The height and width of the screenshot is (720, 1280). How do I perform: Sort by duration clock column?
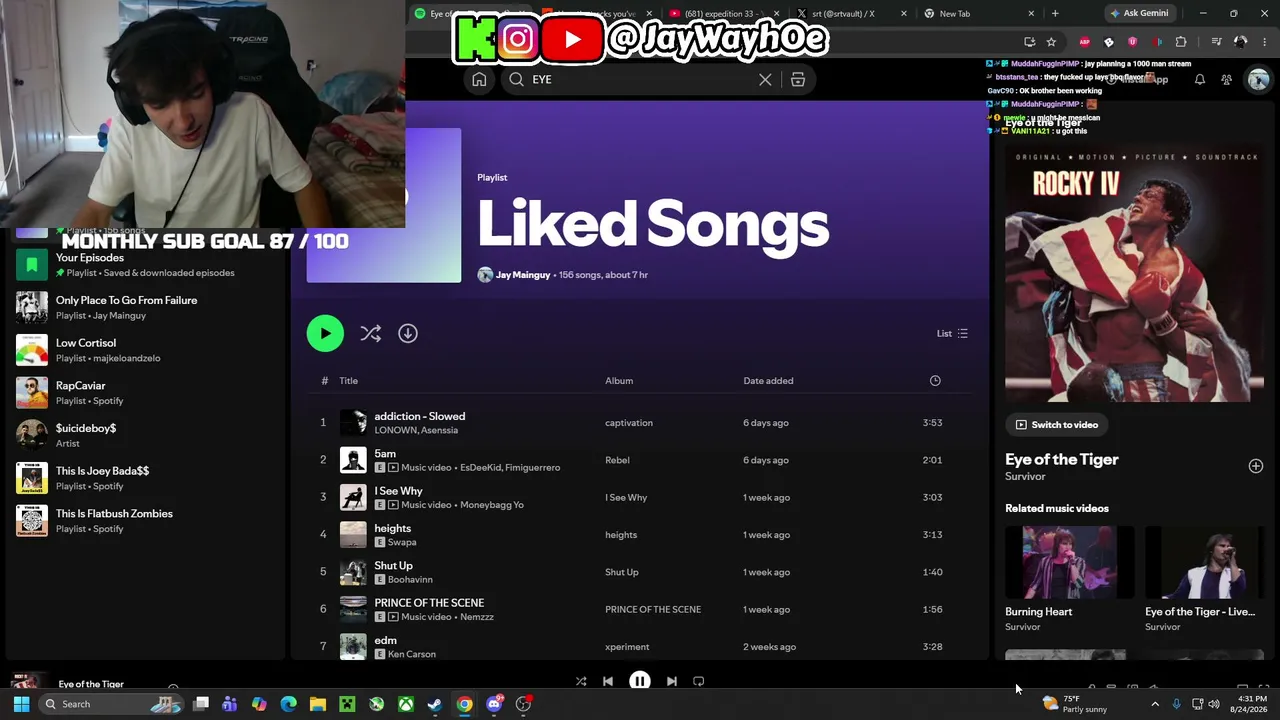(935, 381)
